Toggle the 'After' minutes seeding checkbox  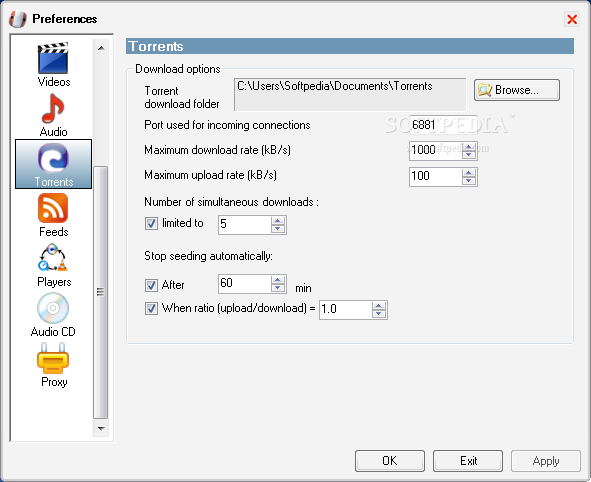pyautogui.click(x=151, y=285)
